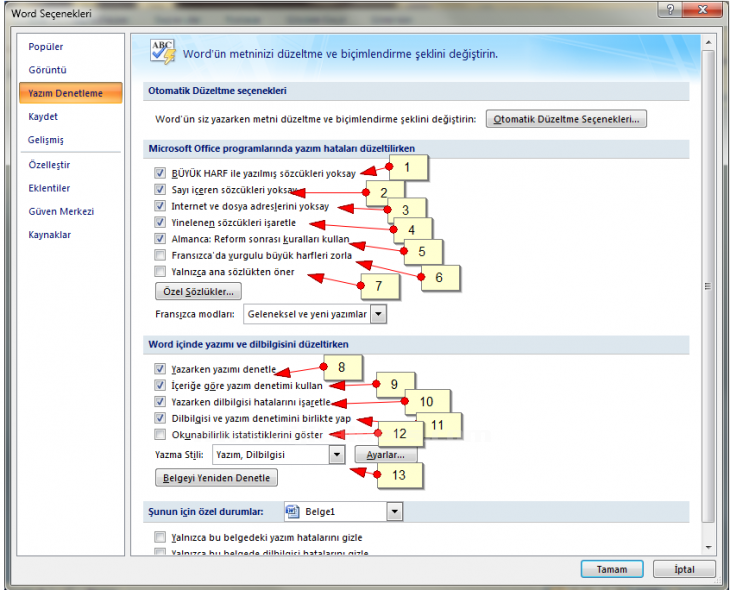Image resolution: width=730 pixels, height=590 pixels.
Task: Enable 'Fransızca'da vurgulu büyük harfleri zorla'
Action: (x=160, y=255)
